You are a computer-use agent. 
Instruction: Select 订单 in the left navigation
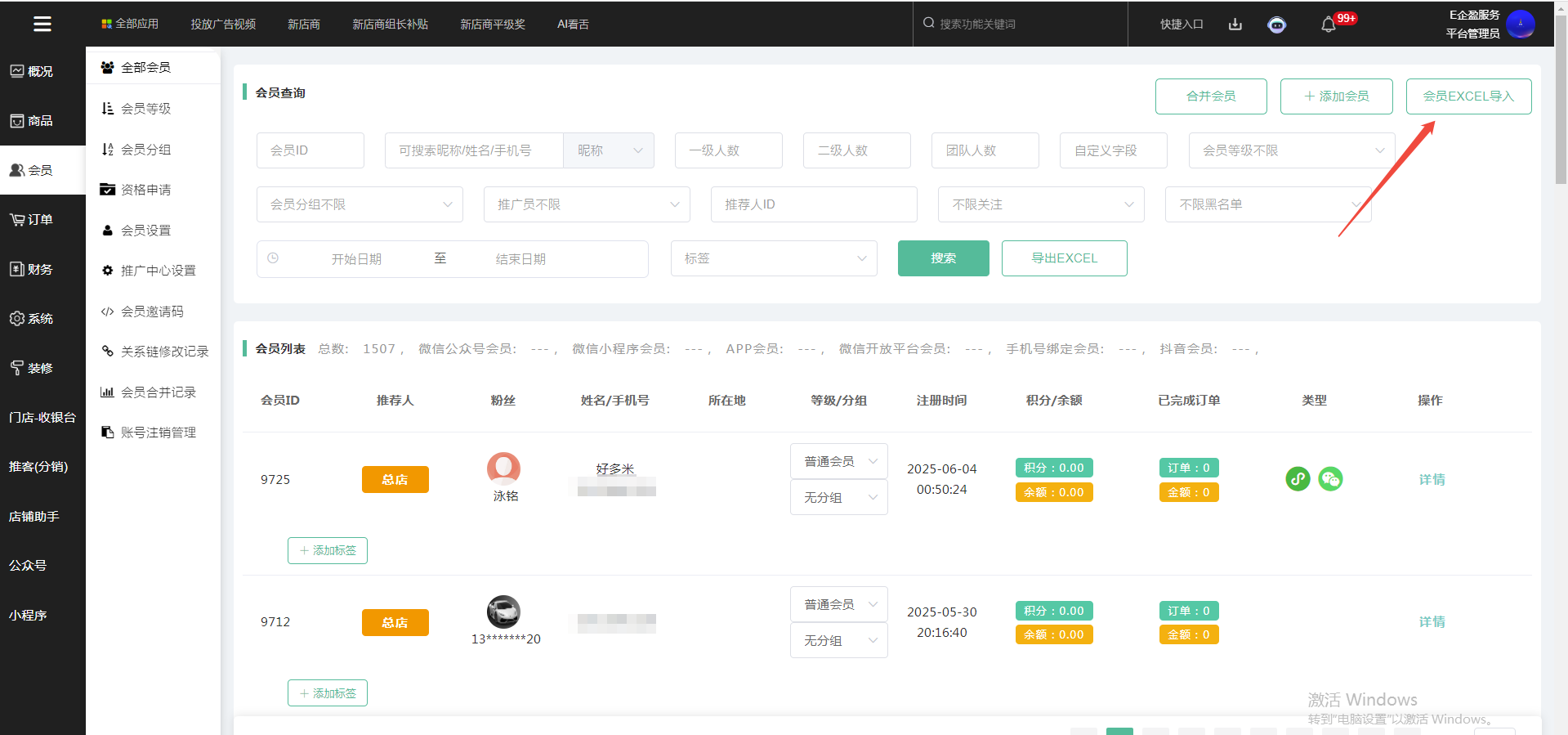[x=41, y=220]
